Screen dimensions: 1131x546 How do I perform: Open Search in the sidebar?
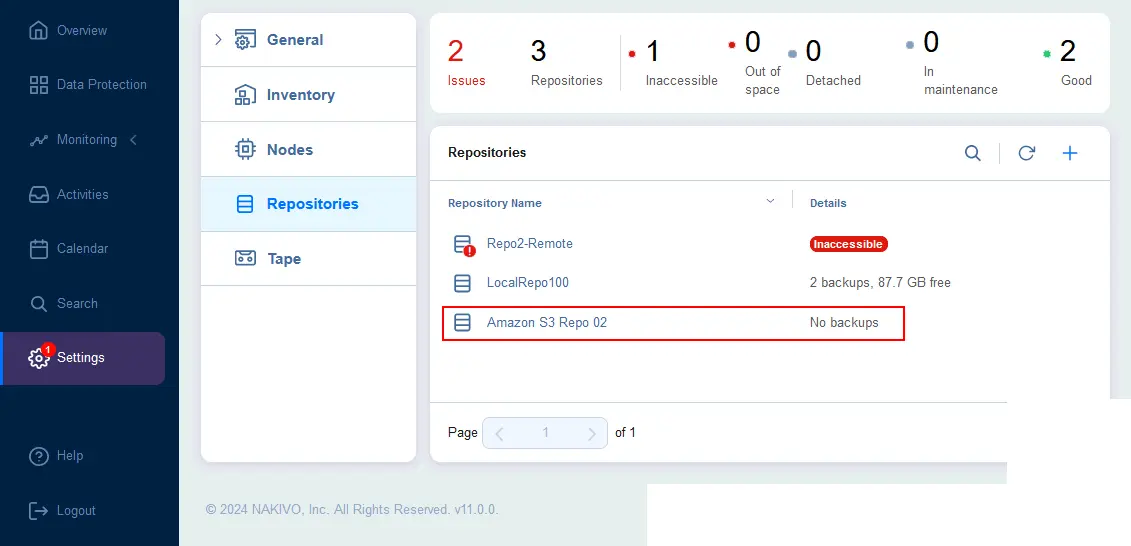pyautogui.click(x=77, y=304)
